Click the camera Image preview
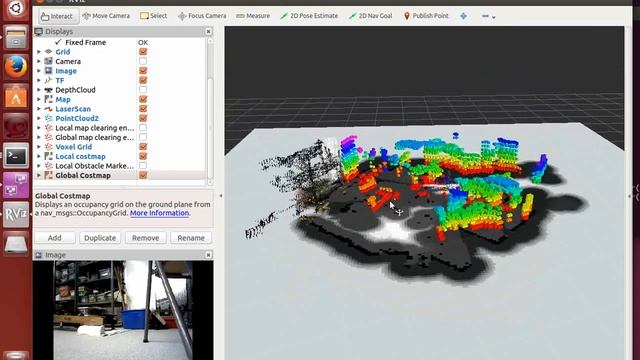Screen dimensions: 640x360 tap(123, 310)
